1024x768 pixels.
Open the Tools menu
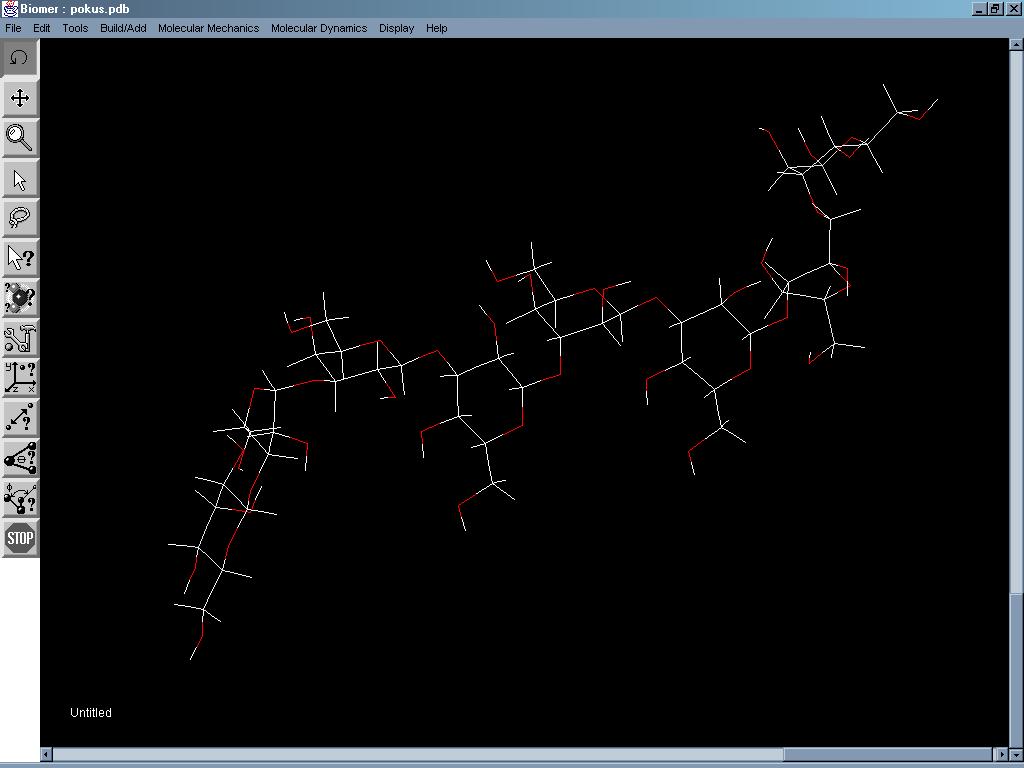[75, 28]
